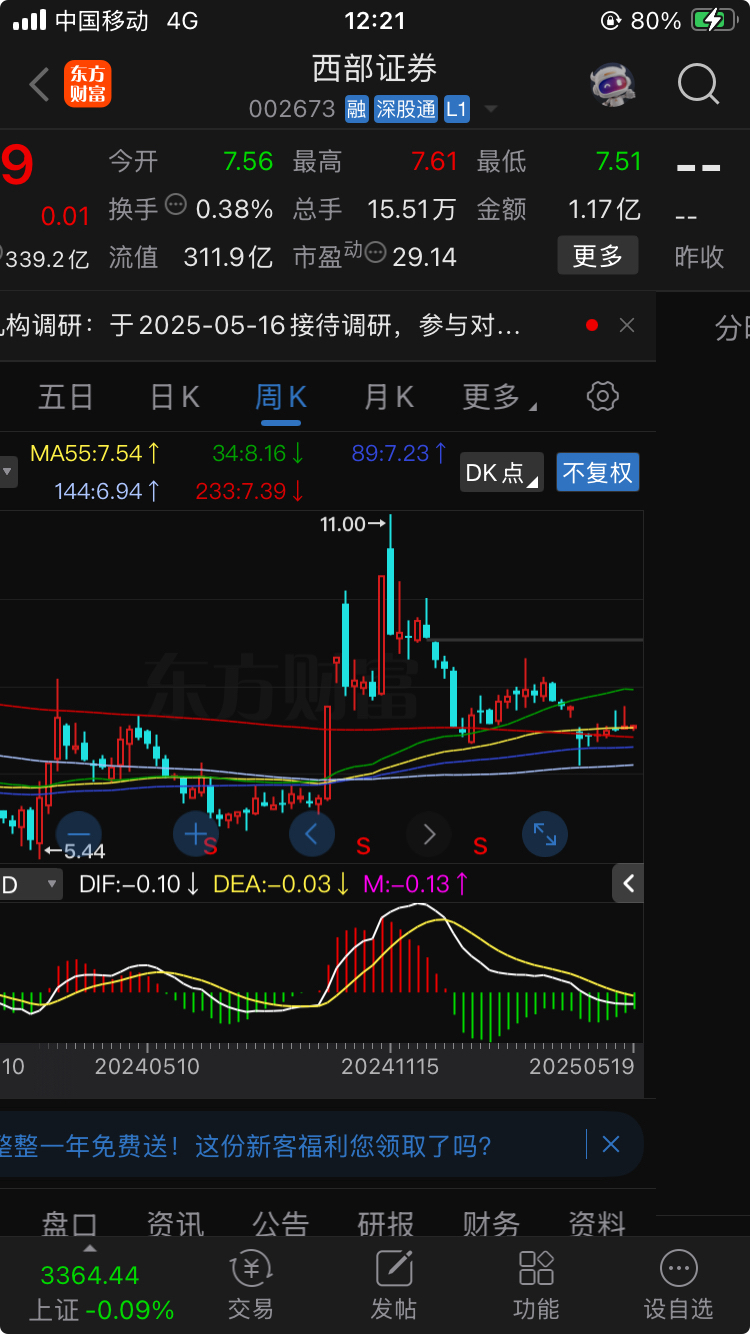Tap the 不复权 adjustment button

pyautogui.click(x=598, y=472)
